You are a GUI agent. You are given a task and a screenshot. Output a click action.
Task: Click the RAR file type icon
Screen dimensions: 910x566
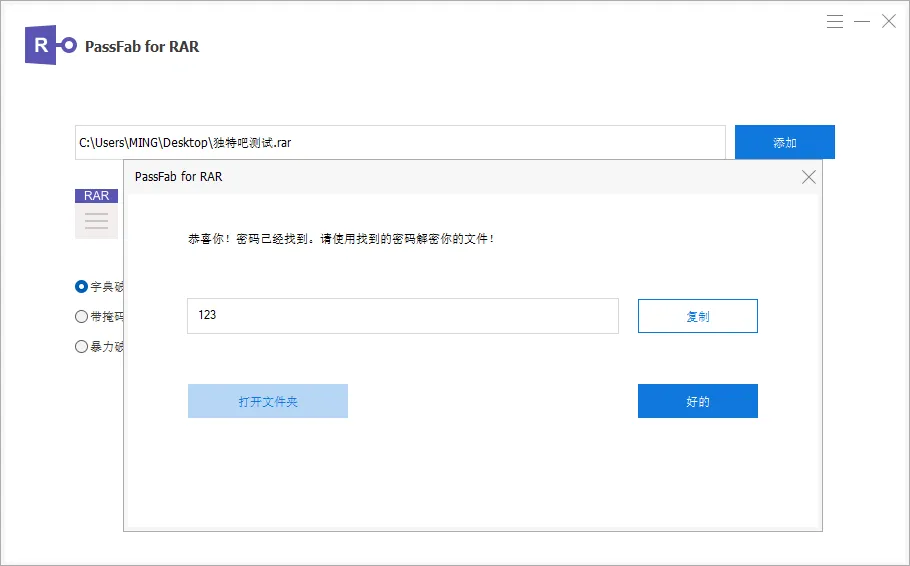pos(96,214)
